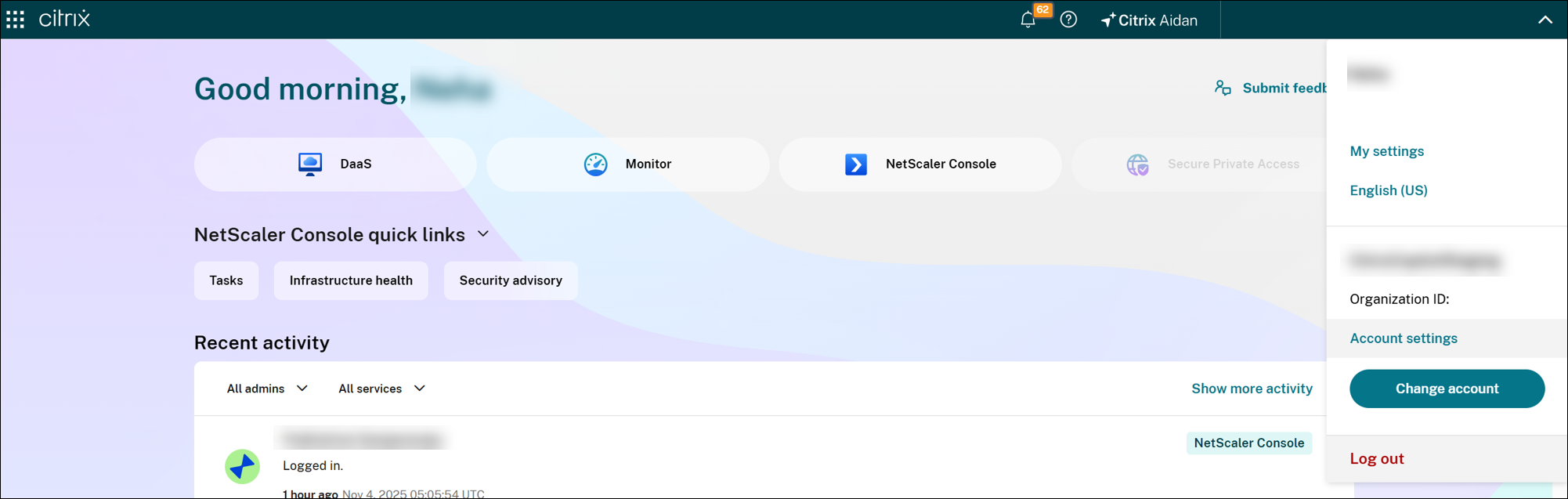The width and height of the screenshot is (1568, 499).
Task: Open the Monitor service tile
Action: (x=627, y=165)
